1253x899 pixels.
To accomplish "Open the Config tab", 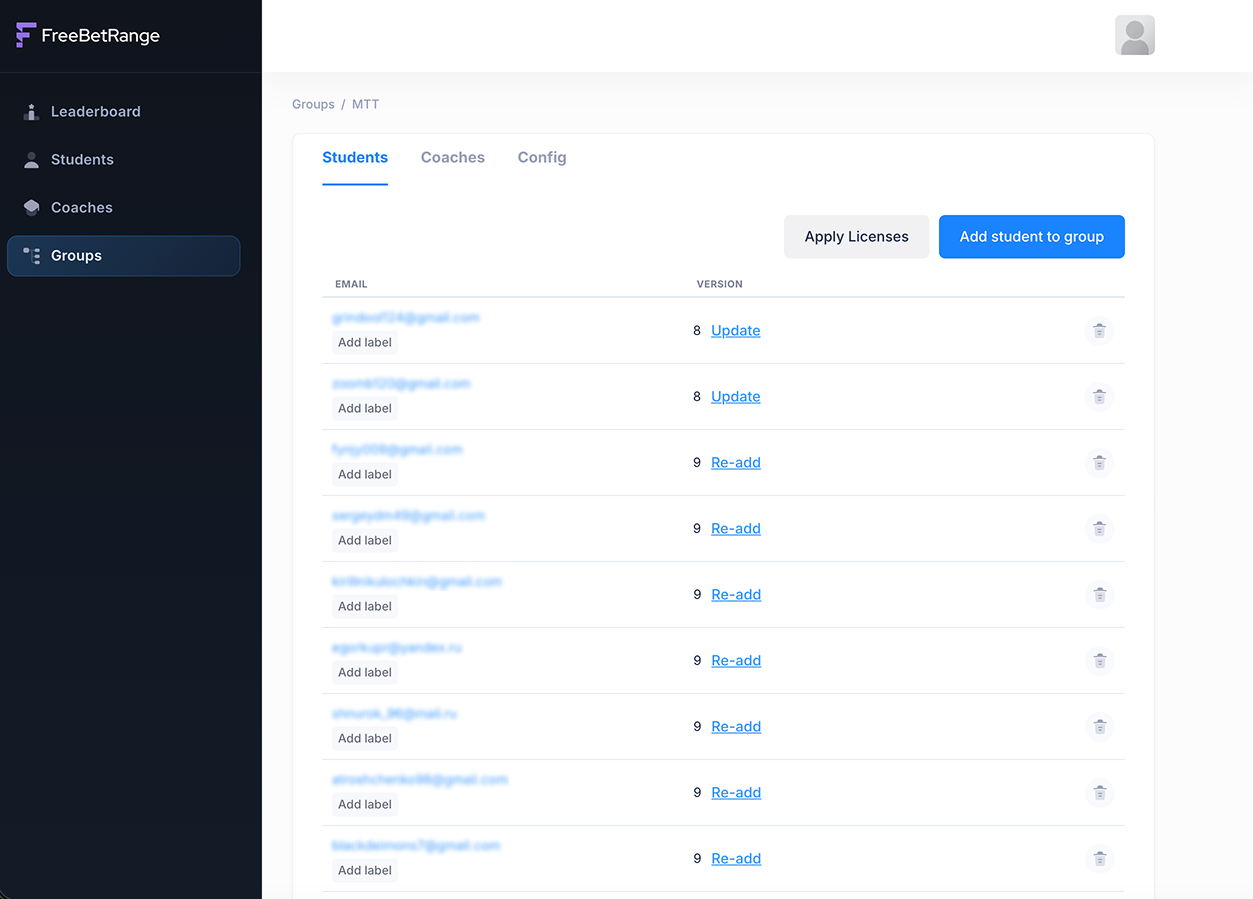I will click(541, 157).
